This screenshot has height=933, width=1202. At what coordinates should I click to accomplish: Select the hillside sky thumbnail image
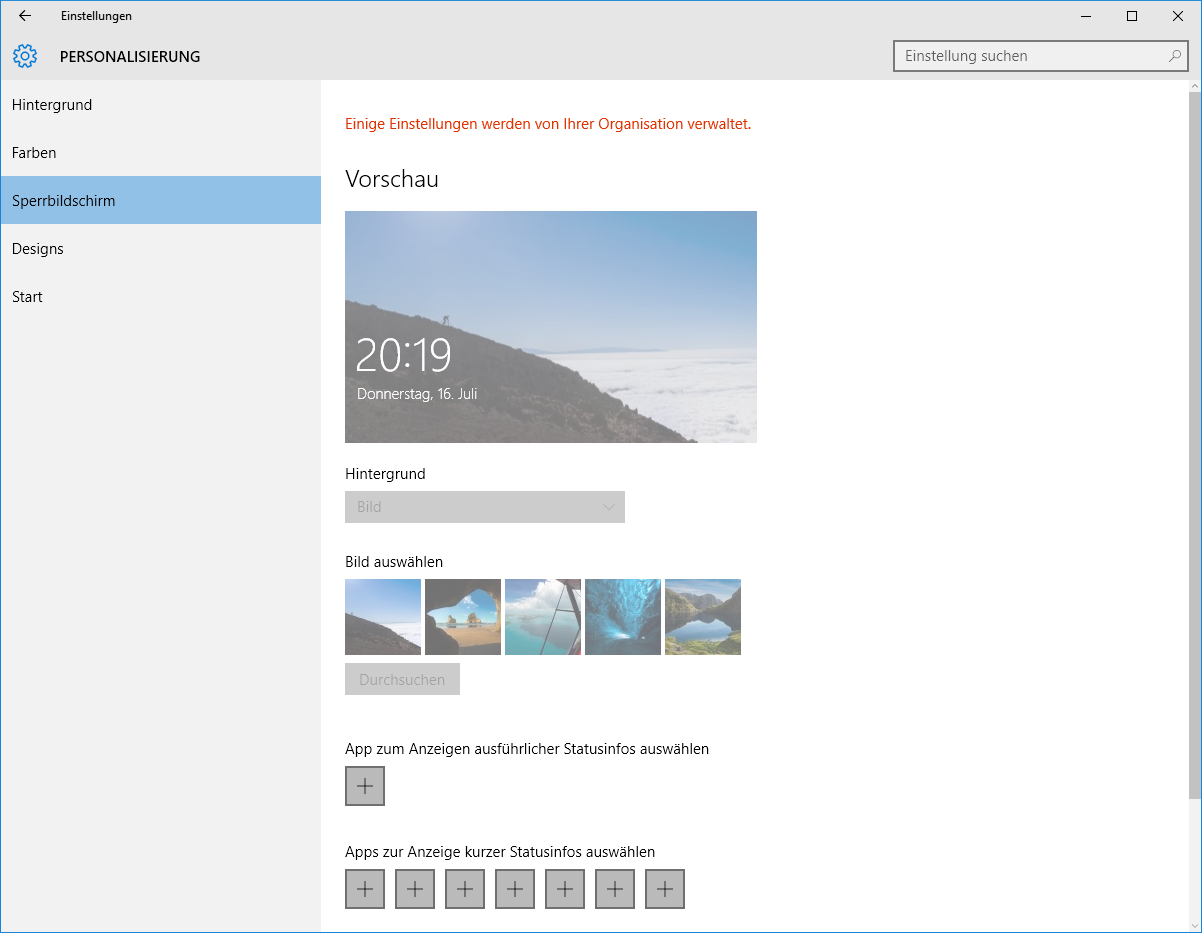pos(383,617)
